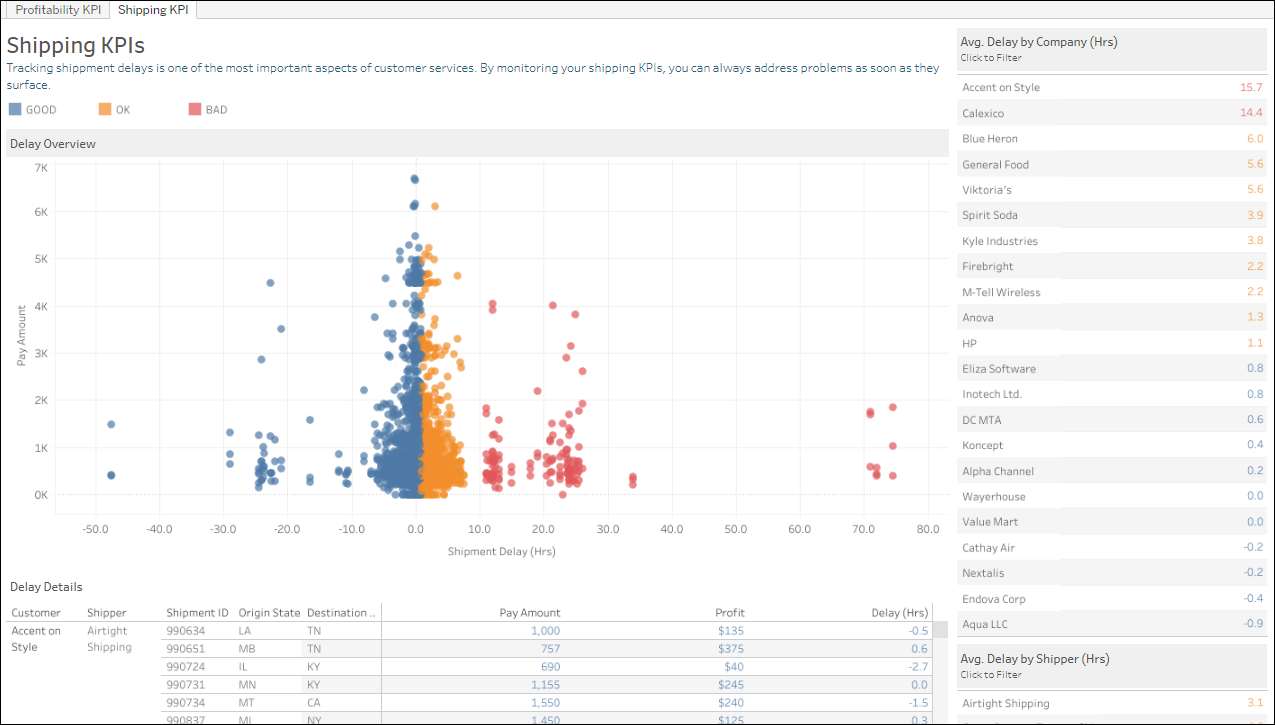This screenshot has height=725, width=1275.
Task: Filter by Airtight Shipping shipper
Action: click(x=1112, y=703)
